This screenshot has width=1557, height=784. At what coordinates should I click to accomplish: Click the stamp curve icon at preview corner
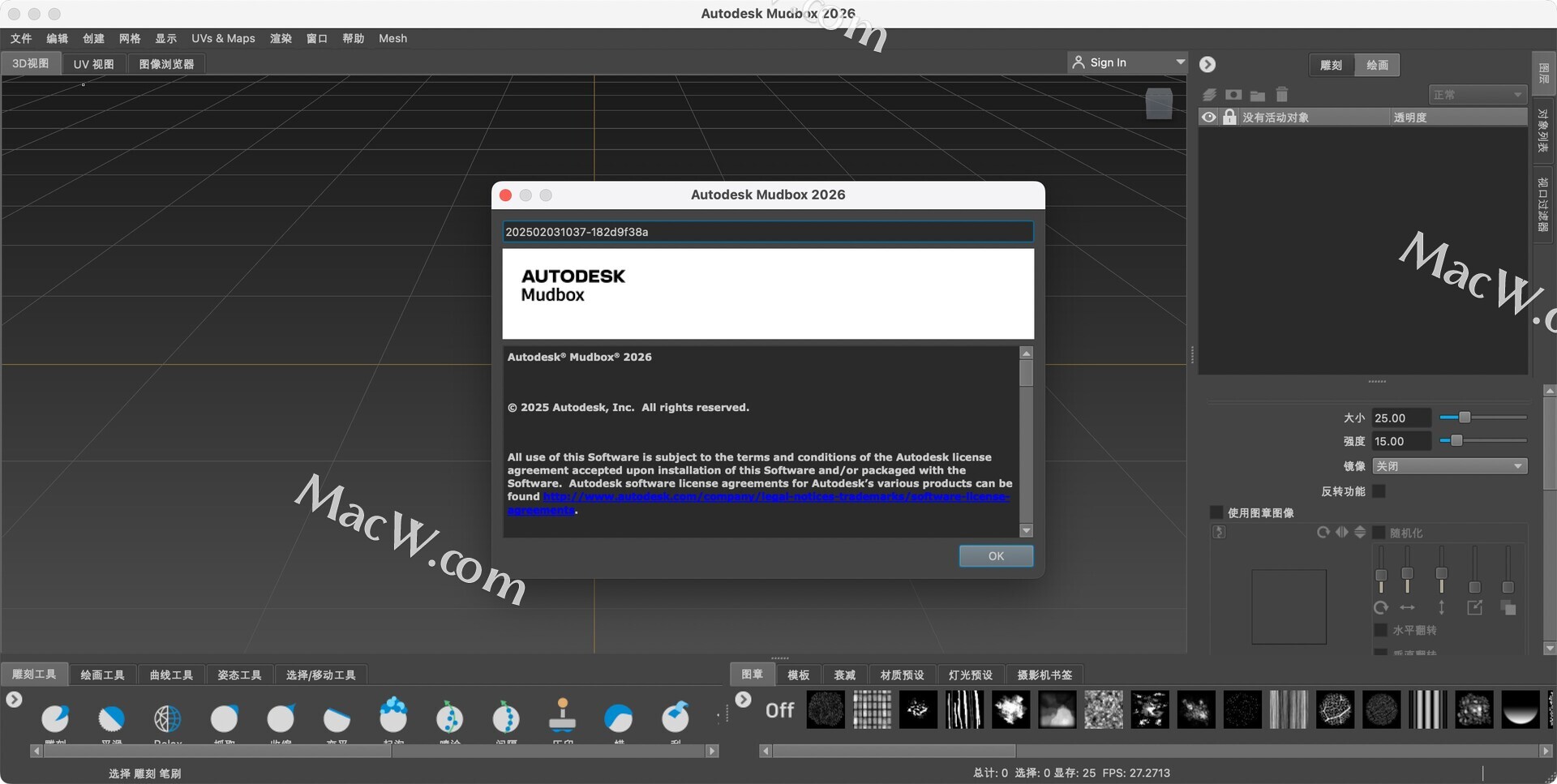[x=1219, y=533]
